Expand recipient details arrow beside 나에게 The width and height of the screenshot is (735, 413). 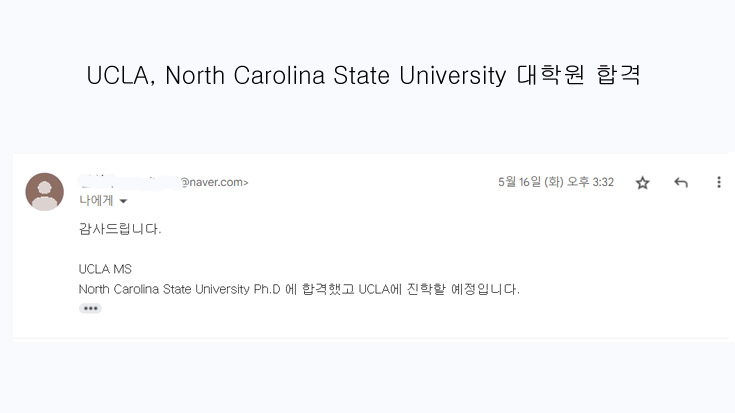[123, 201]
